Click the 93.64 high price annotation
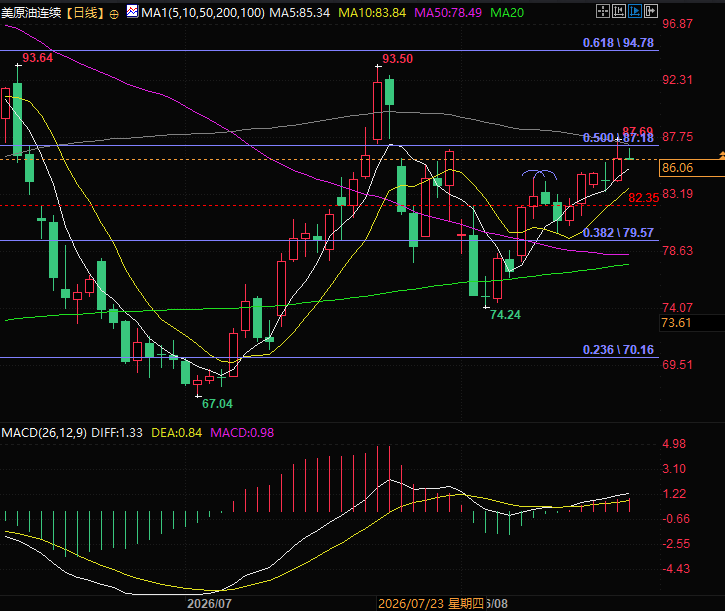 tap(37, 58)
